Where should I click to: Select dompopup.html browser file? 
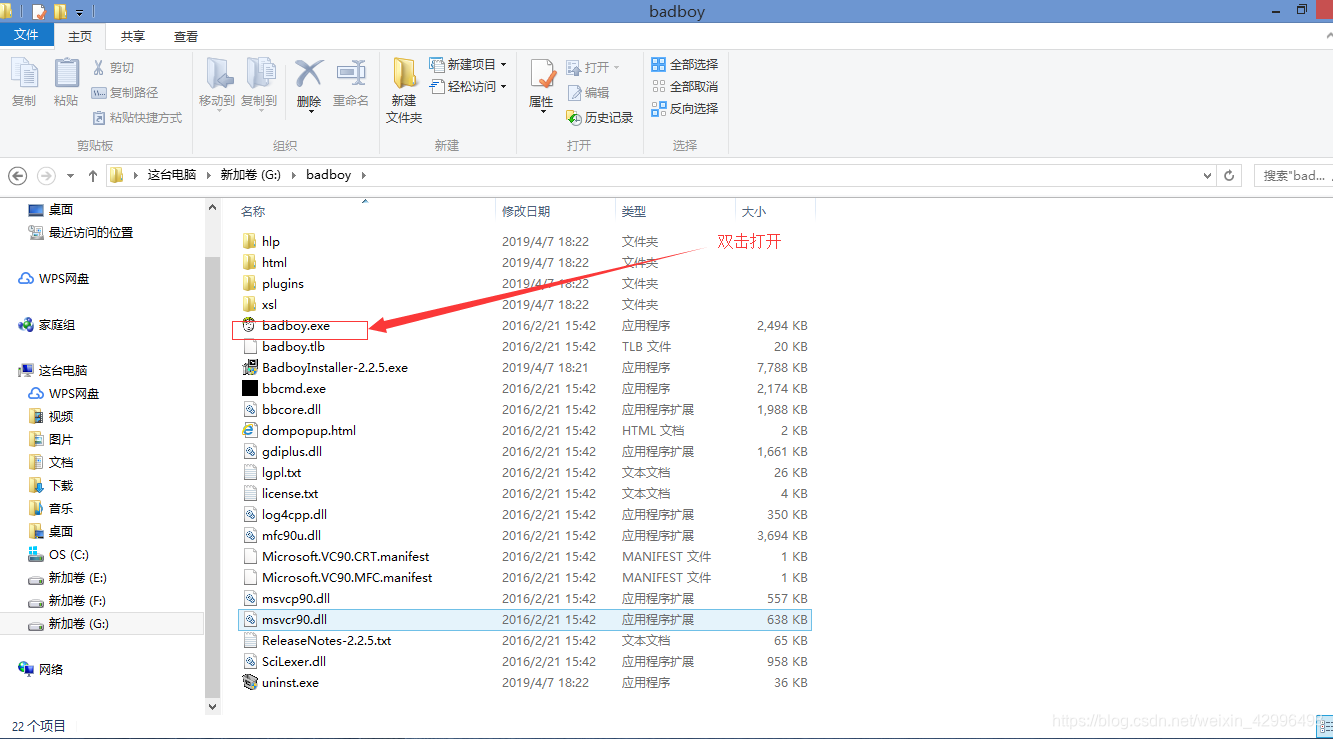[299, 430]
